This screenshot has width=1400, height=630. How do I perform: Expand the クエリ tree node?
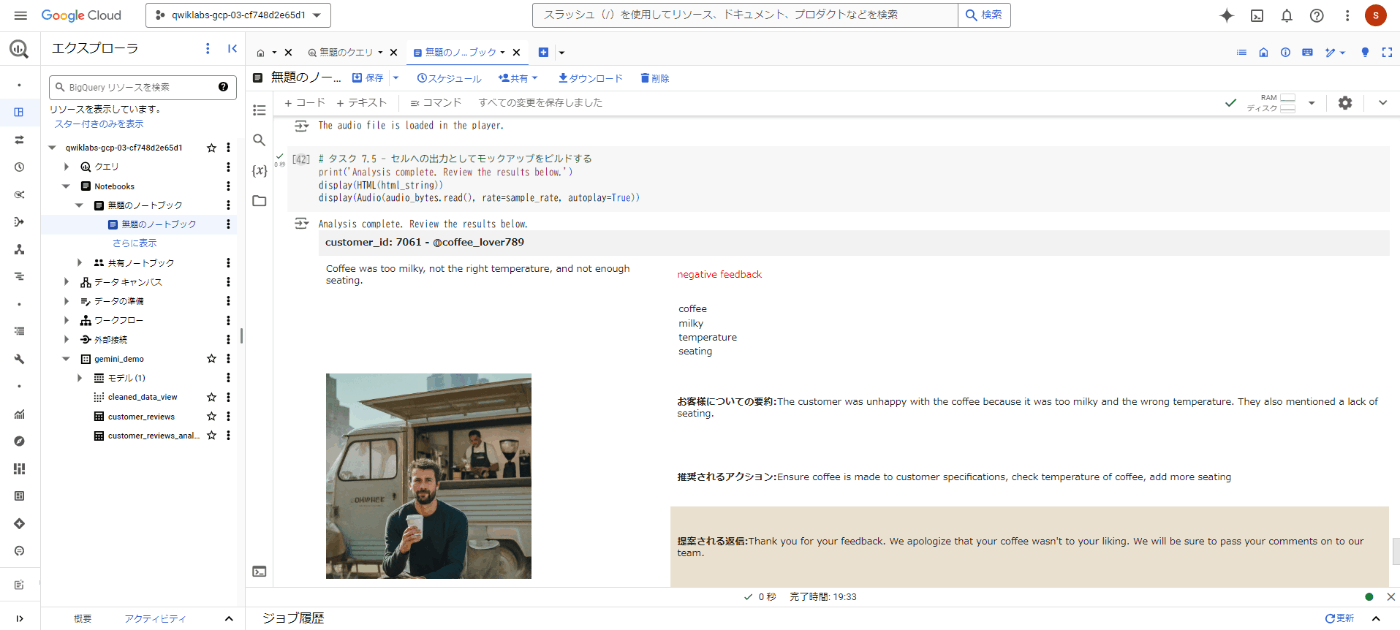coord(66,167)
